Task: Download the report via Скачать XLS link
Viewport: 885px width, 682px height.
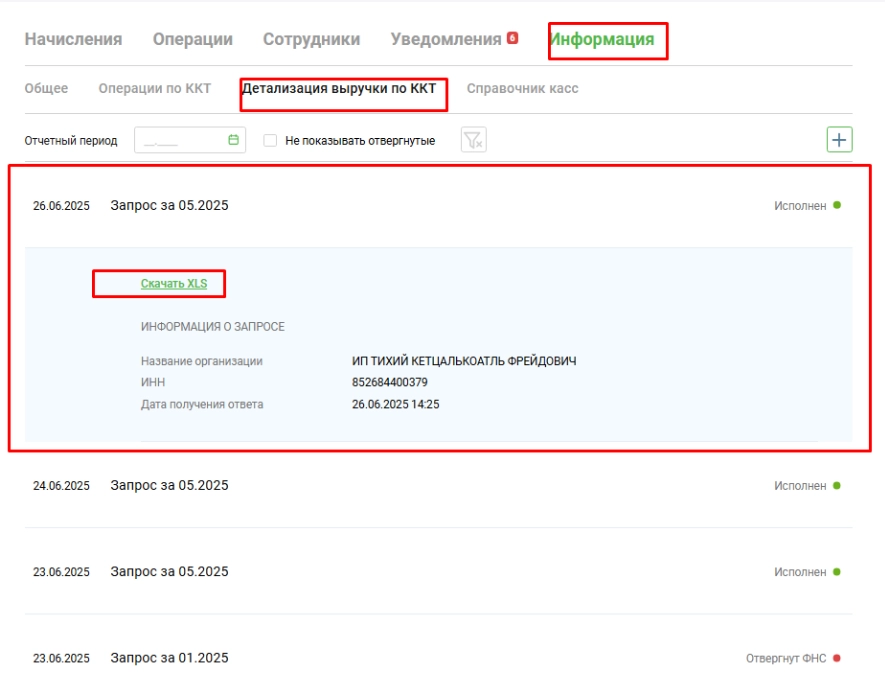Action: 173,284
